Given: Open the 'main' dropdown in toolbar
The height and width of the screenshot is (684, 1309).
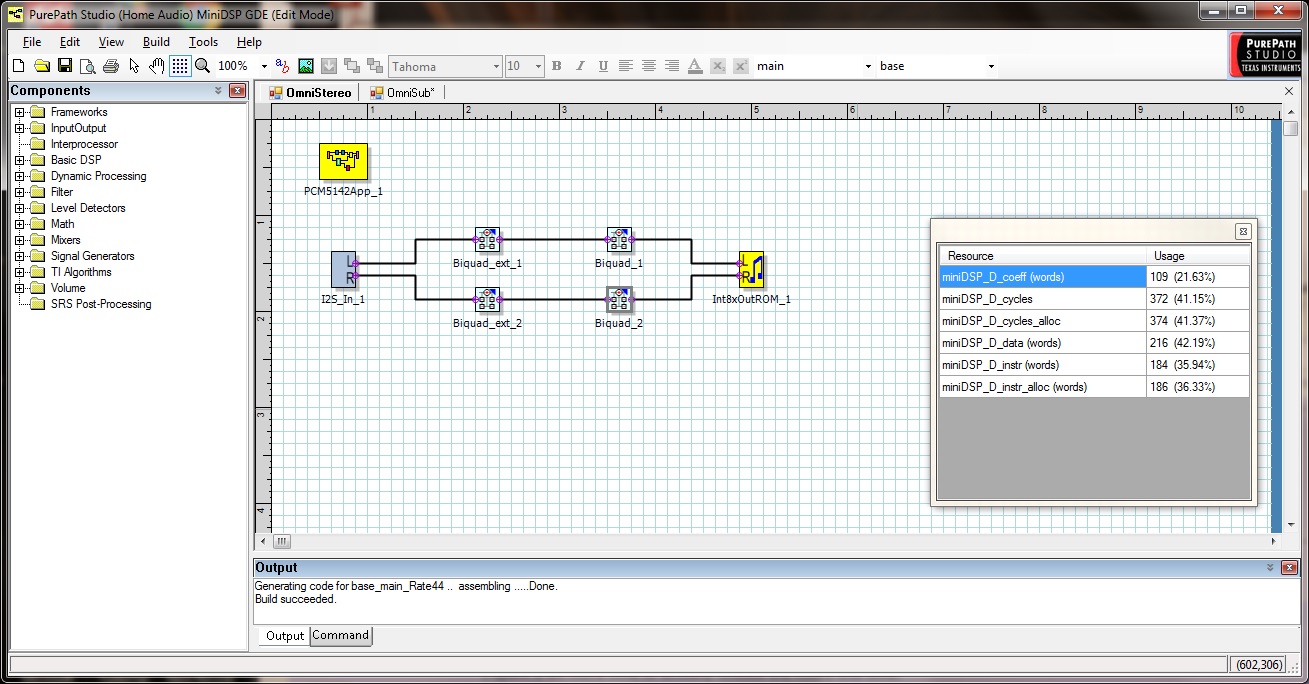Looking at the screenshot, I should pos(868,66).
